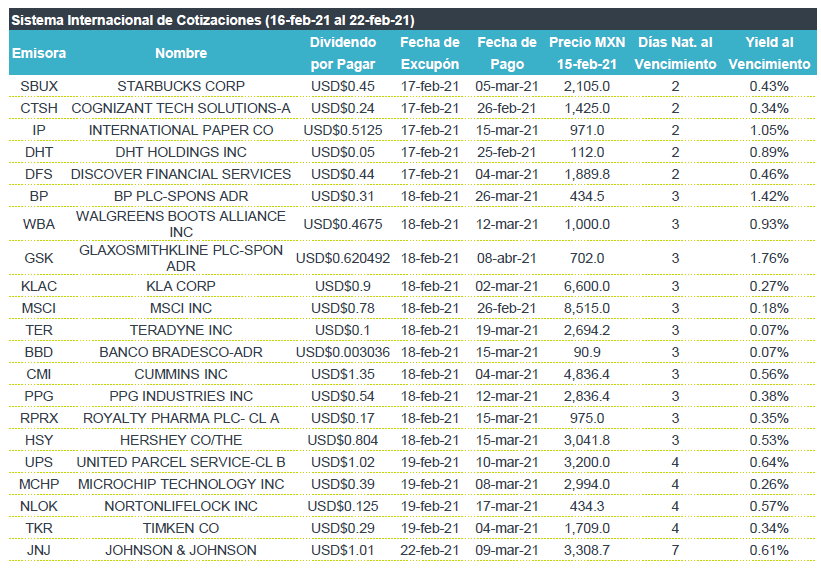
Task: Click STARBUCKS CORP name cell
Action: pyautogui.click(x=181, y=86)
